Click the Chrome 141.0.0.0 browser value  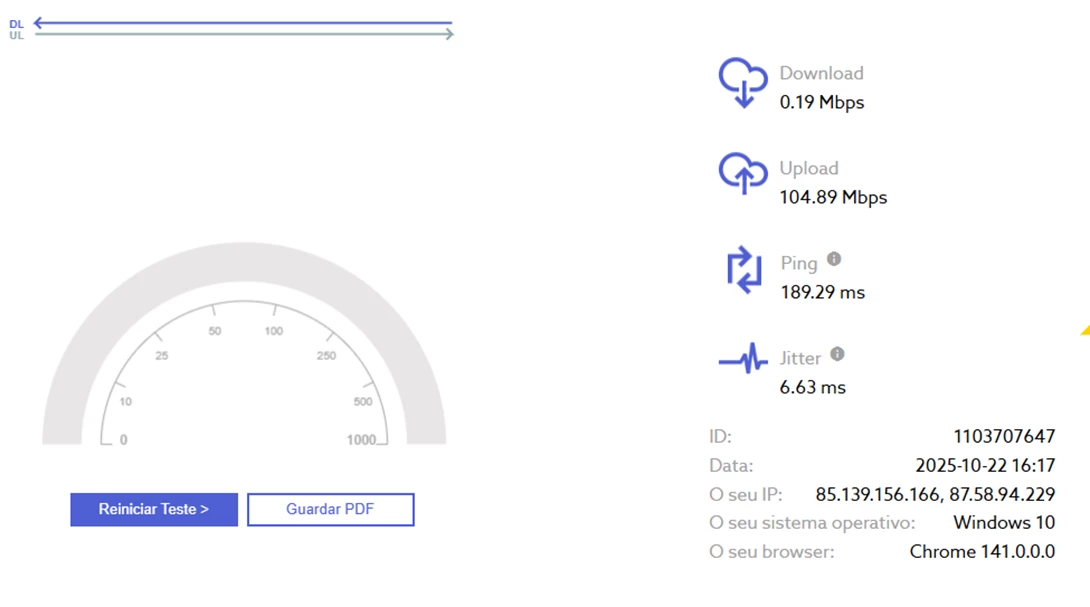tap(982, 551)
